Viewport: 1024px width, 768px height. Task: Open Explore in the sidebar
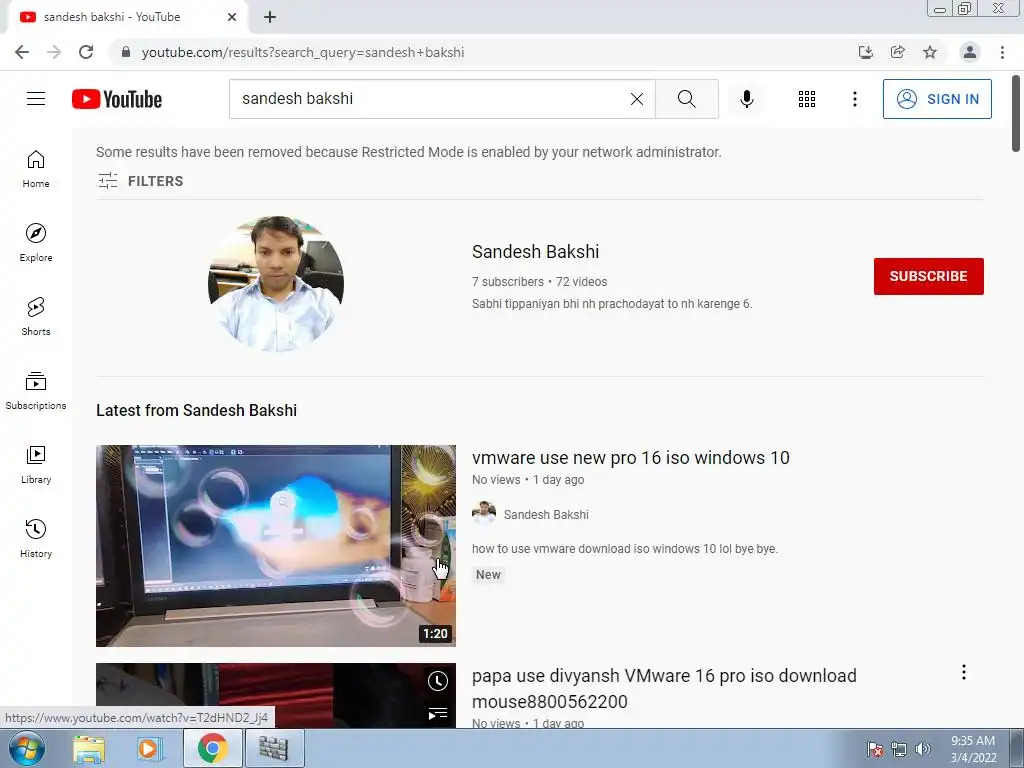pos(36,243)
